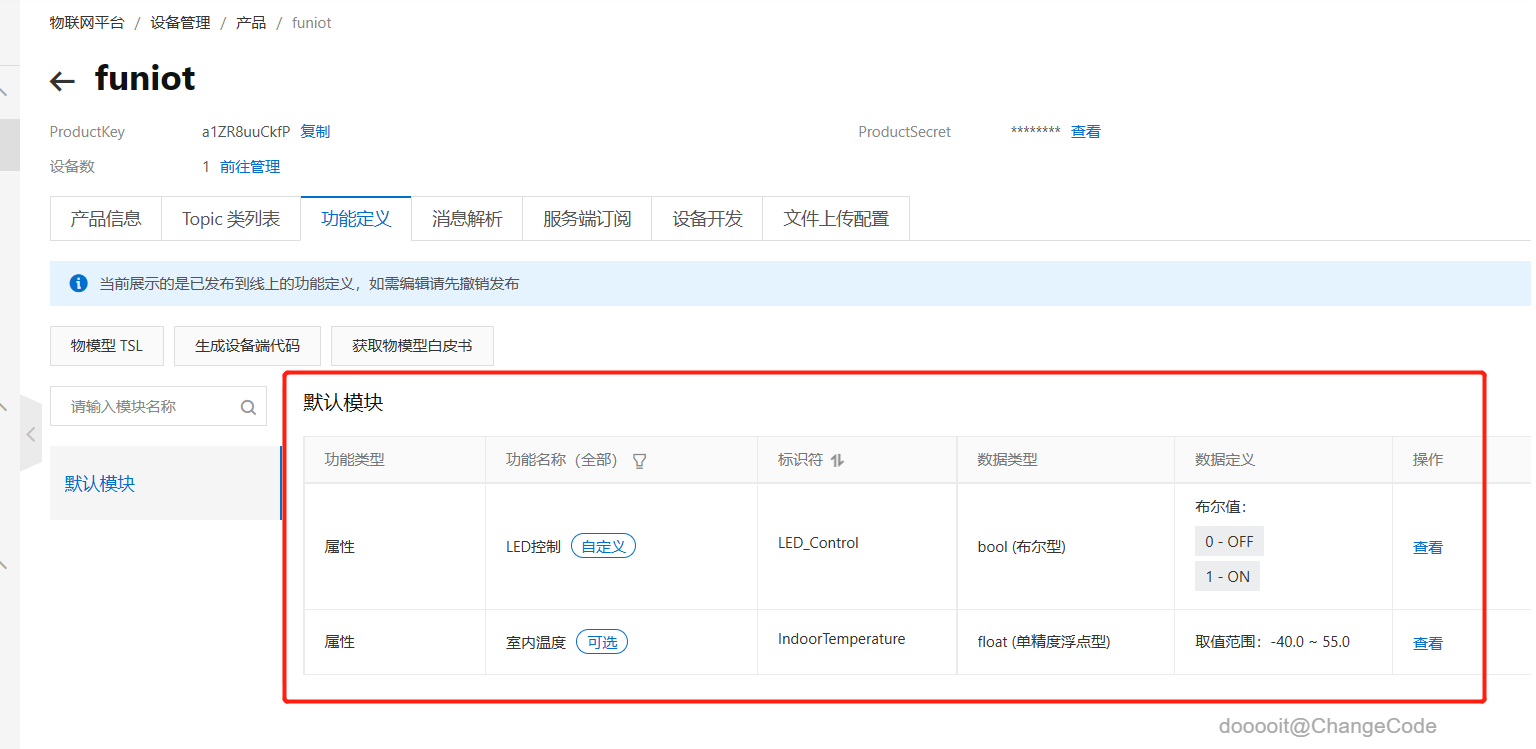View details of the IndoorTemperature property
This screenshot has height=749, width=1536.
(1428, 642)
